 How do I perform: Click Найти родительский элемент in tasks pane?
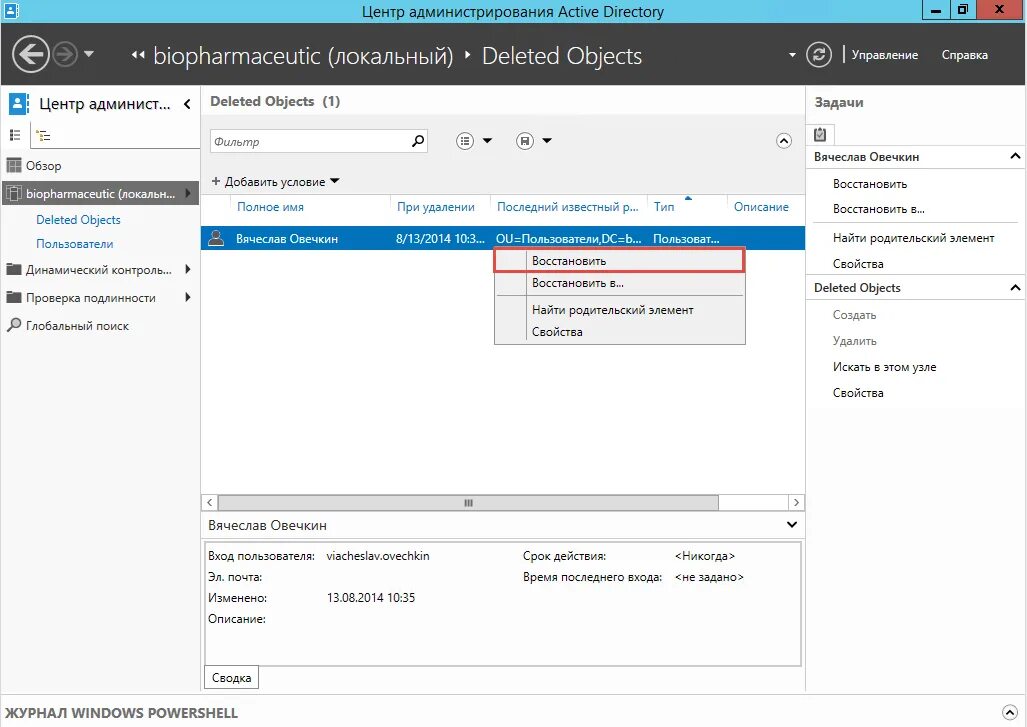(x=914, y=238)
